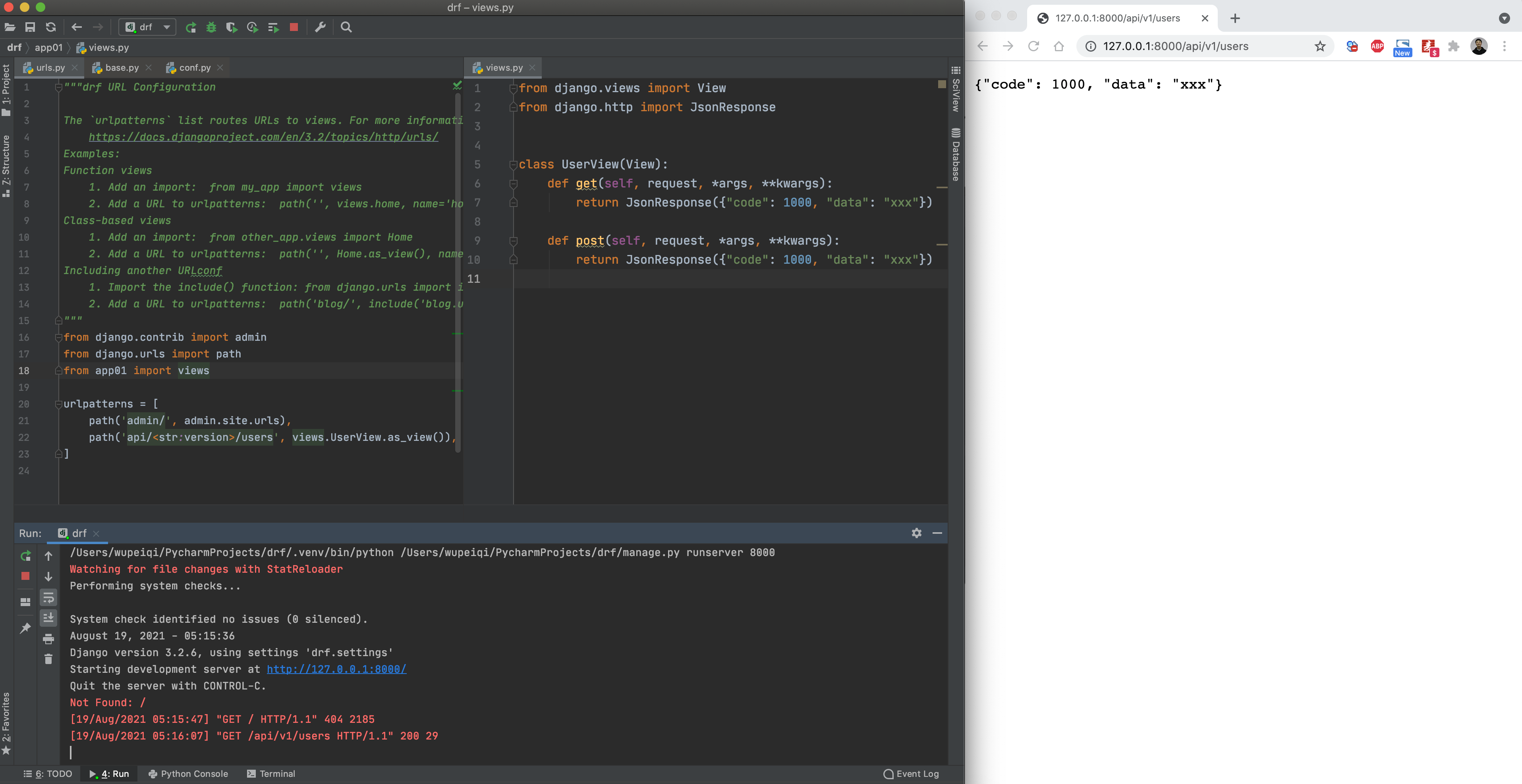Open the Python Console tool window tab
1522x784 pixels.
(188, 773)
